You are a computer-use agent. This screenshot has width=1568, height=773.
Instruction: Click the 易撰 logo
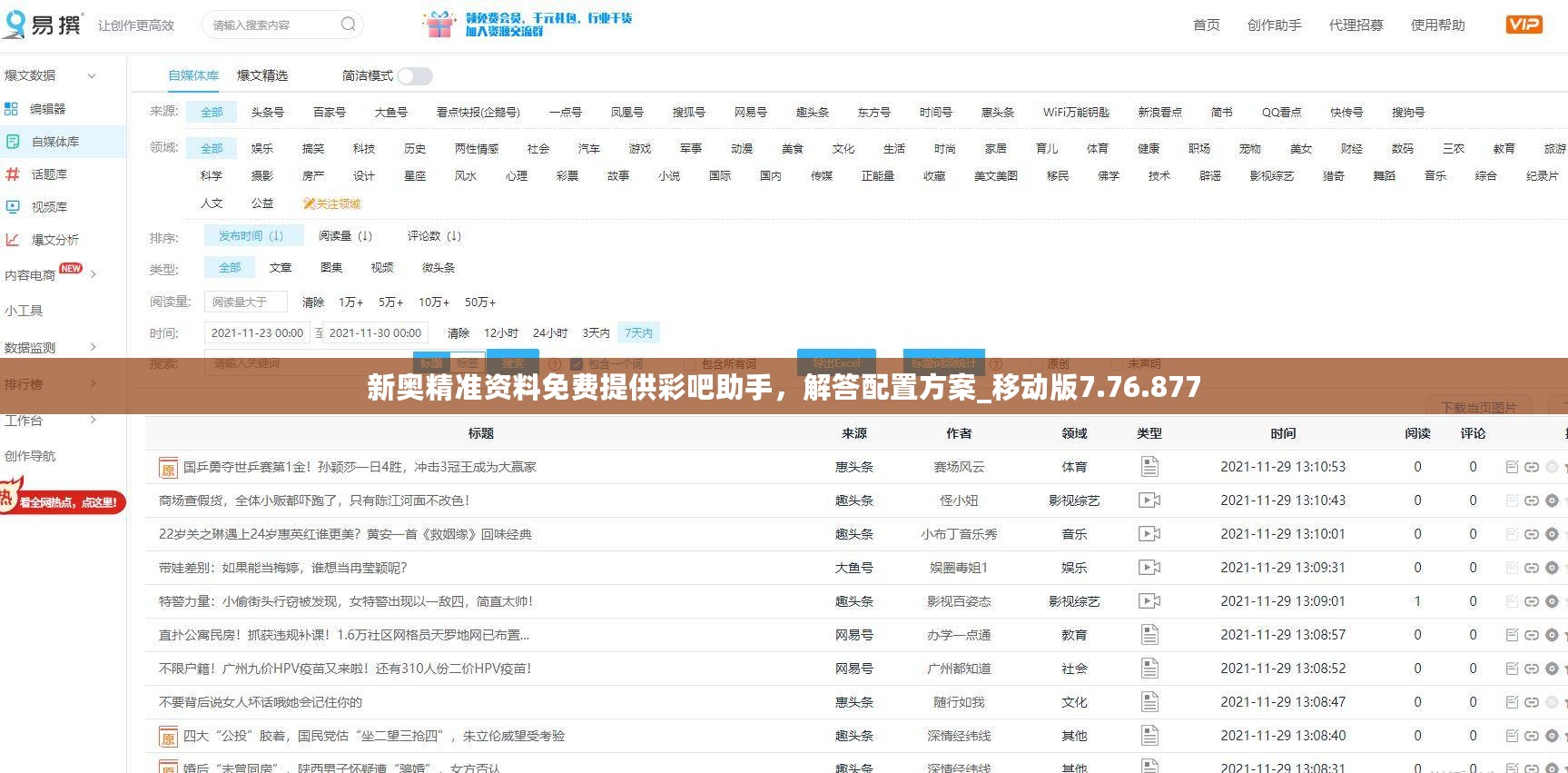point(43,25)
